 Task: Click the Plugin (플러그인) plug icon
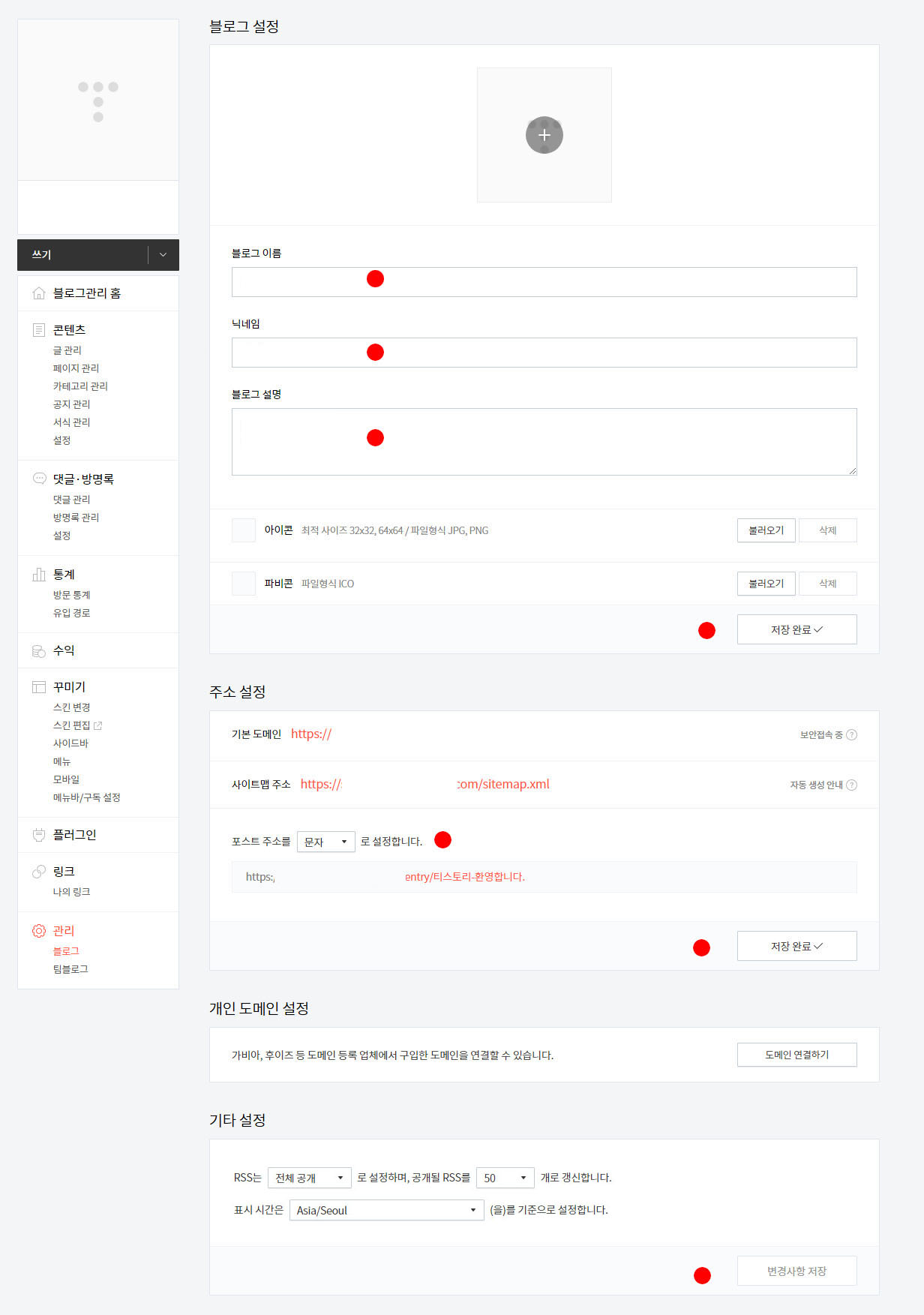[x=39, y=835]
